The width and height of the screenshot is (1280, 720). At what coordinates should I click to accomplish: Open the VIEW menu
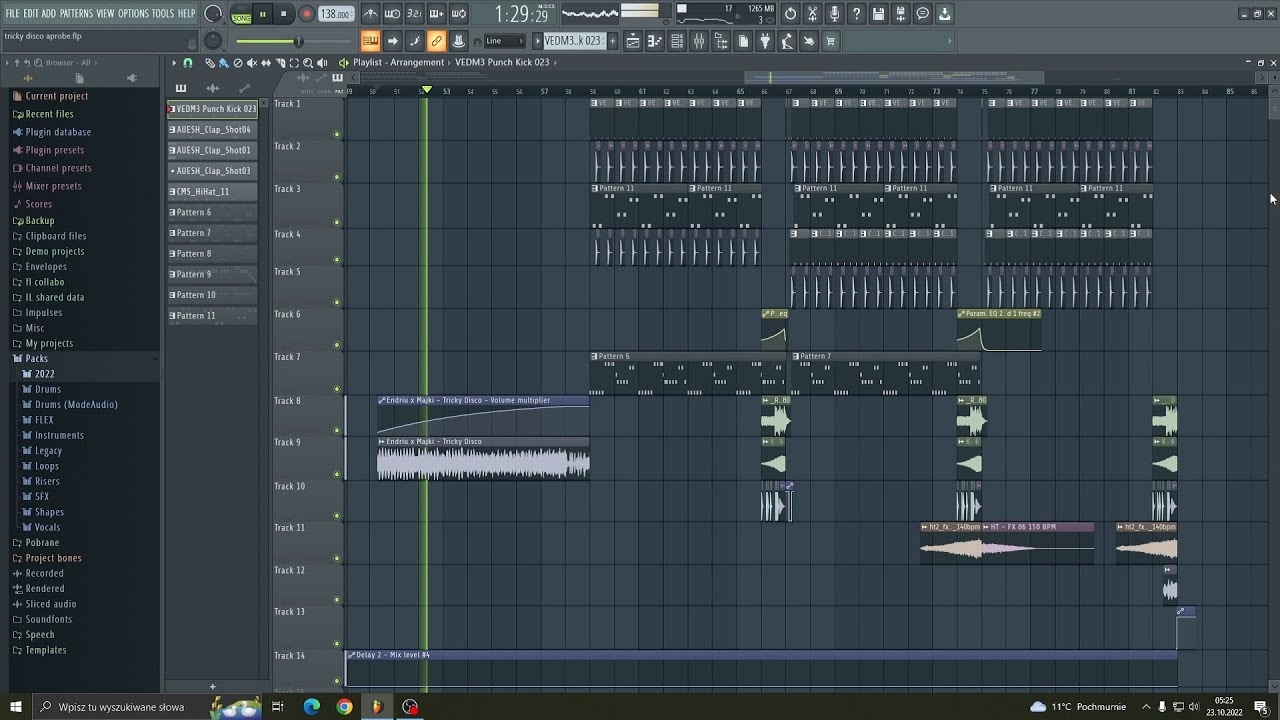pyautogui.click(x=105, y=13)
